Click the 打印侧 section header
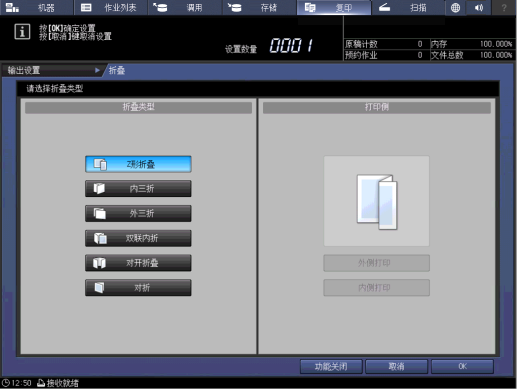Image resolution: width=517 pixels, height=389 pixels. pos(377,107)
